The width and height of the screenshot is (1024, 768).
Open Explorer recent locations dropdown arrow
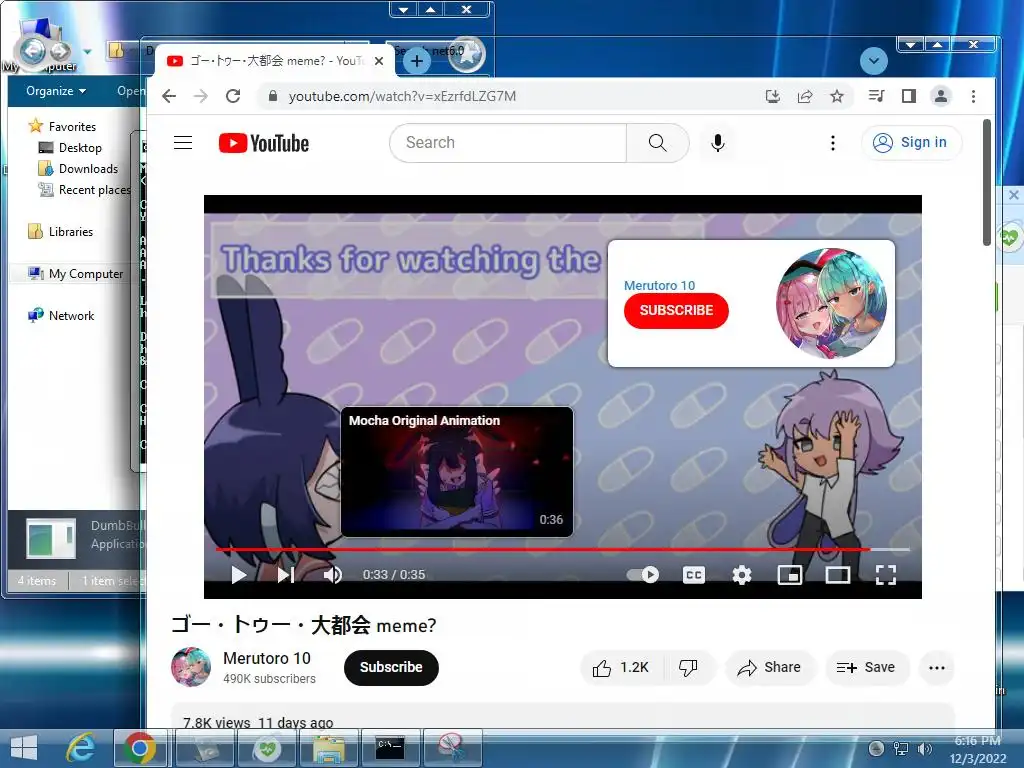tap(87, 52)
